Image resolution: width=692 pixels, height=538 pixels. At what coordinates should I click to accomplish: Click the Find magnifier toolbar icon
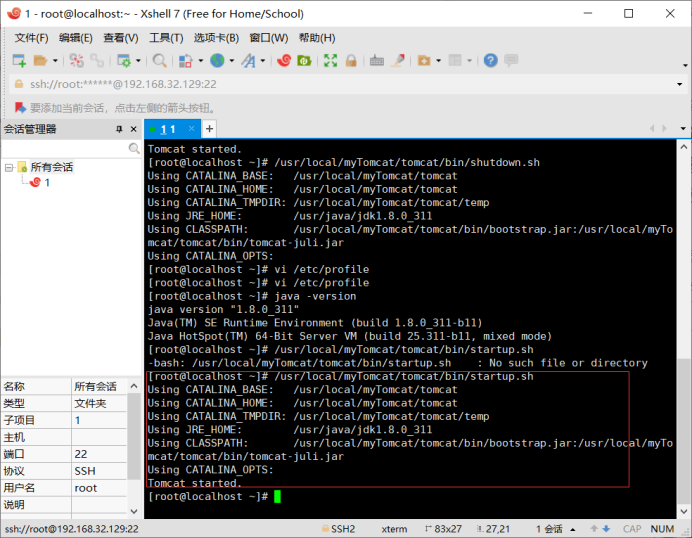(159, 60)
